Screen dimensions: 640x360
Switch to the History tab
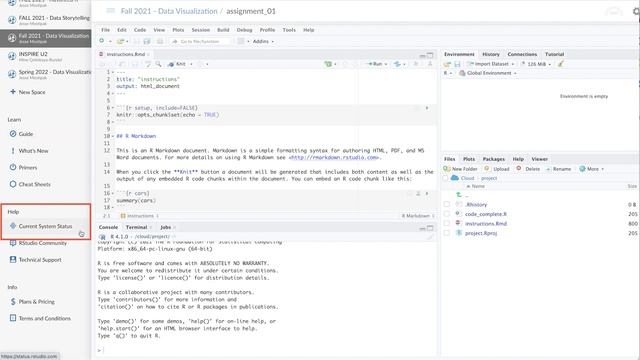tap(491, 54)
